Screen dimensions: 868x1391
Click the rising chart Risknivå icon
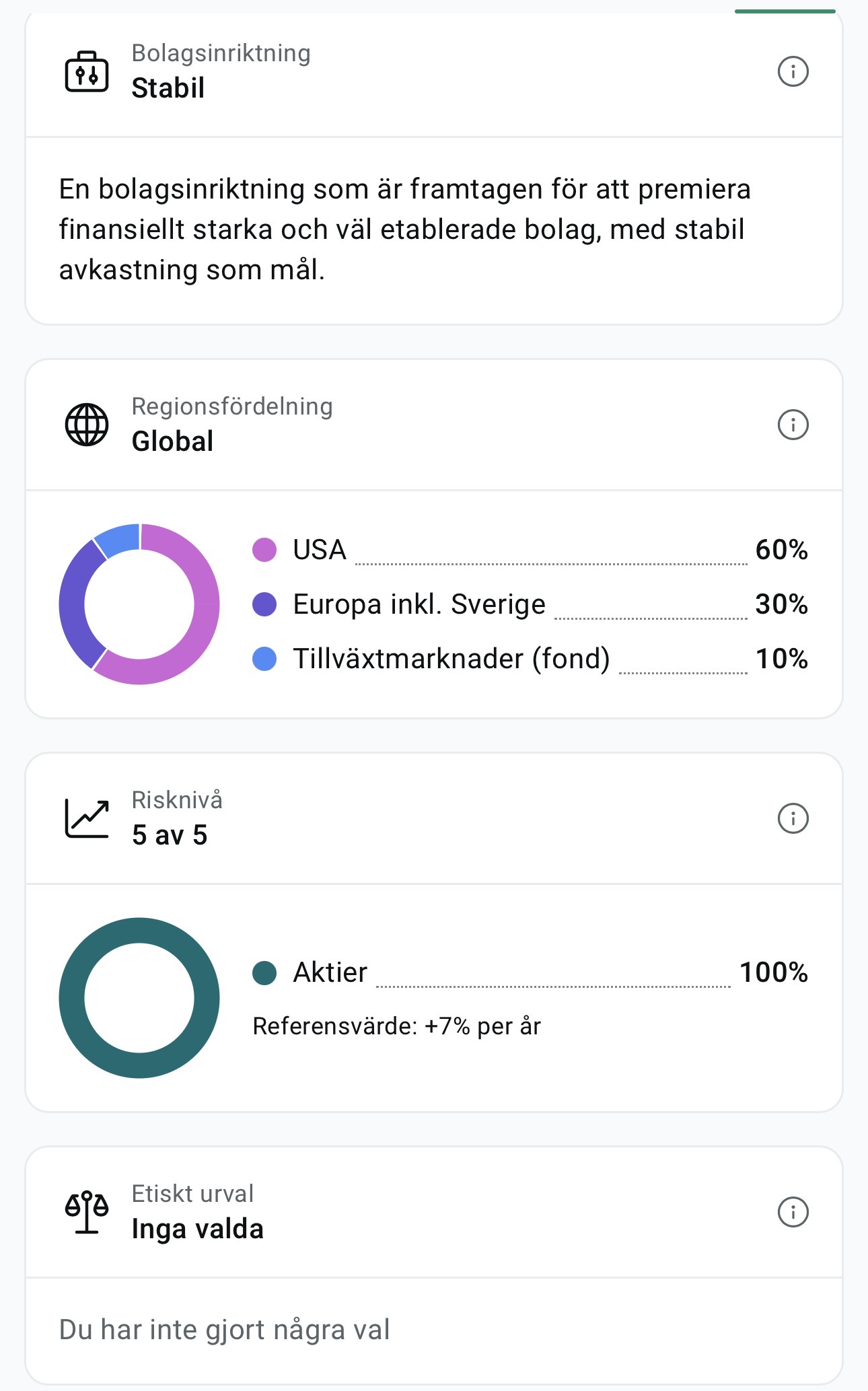[87, 818]
